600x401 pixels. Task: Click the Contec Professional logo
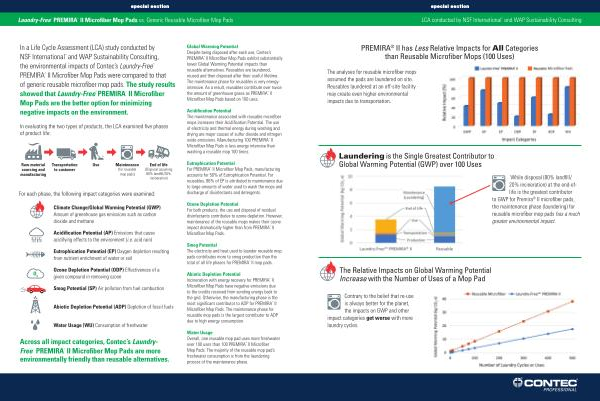[x=545, y=385]
